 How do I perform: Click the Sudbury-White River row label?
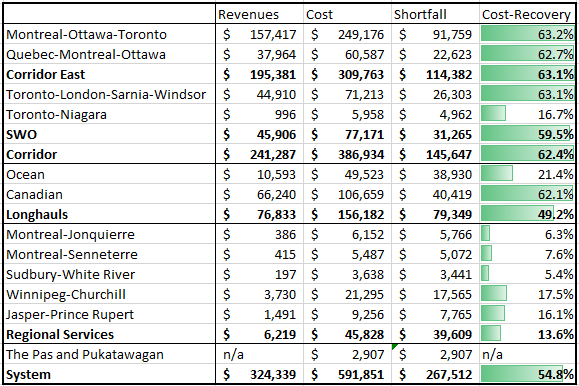pyautogui.click(x=71, y=274)
